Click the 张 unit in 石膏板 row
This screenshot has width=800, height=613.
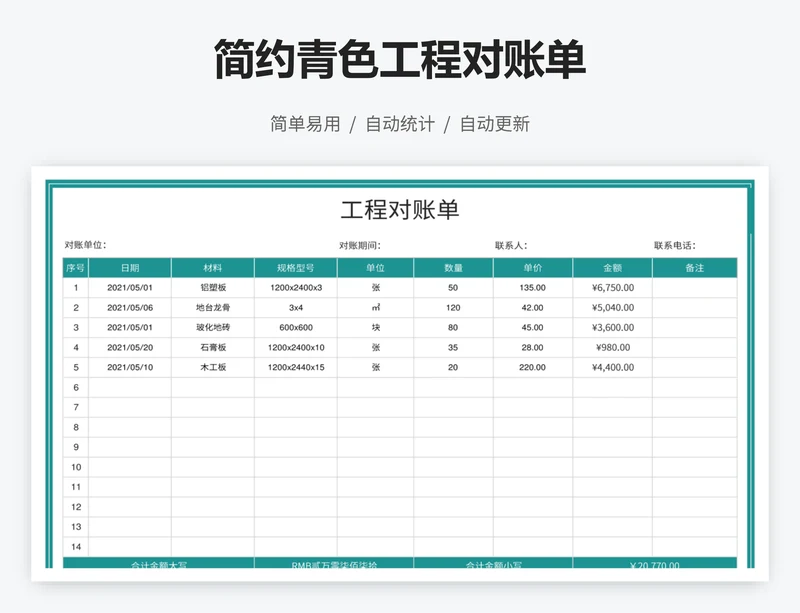(376, 348)
